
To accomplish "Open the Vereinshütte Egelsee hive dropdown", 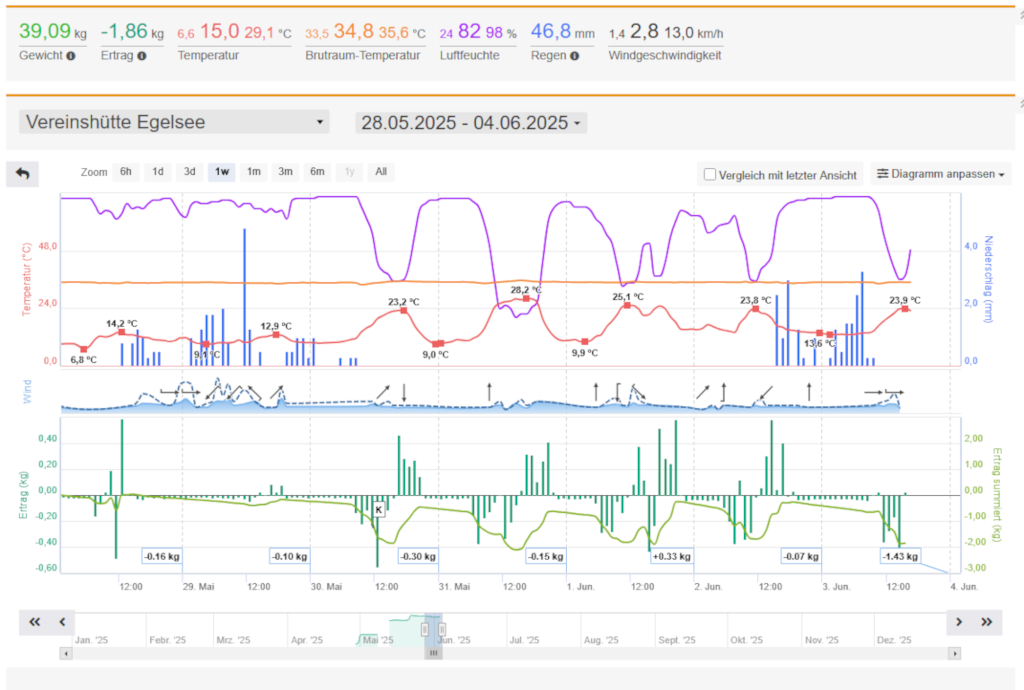I will [x=174, y=122].
